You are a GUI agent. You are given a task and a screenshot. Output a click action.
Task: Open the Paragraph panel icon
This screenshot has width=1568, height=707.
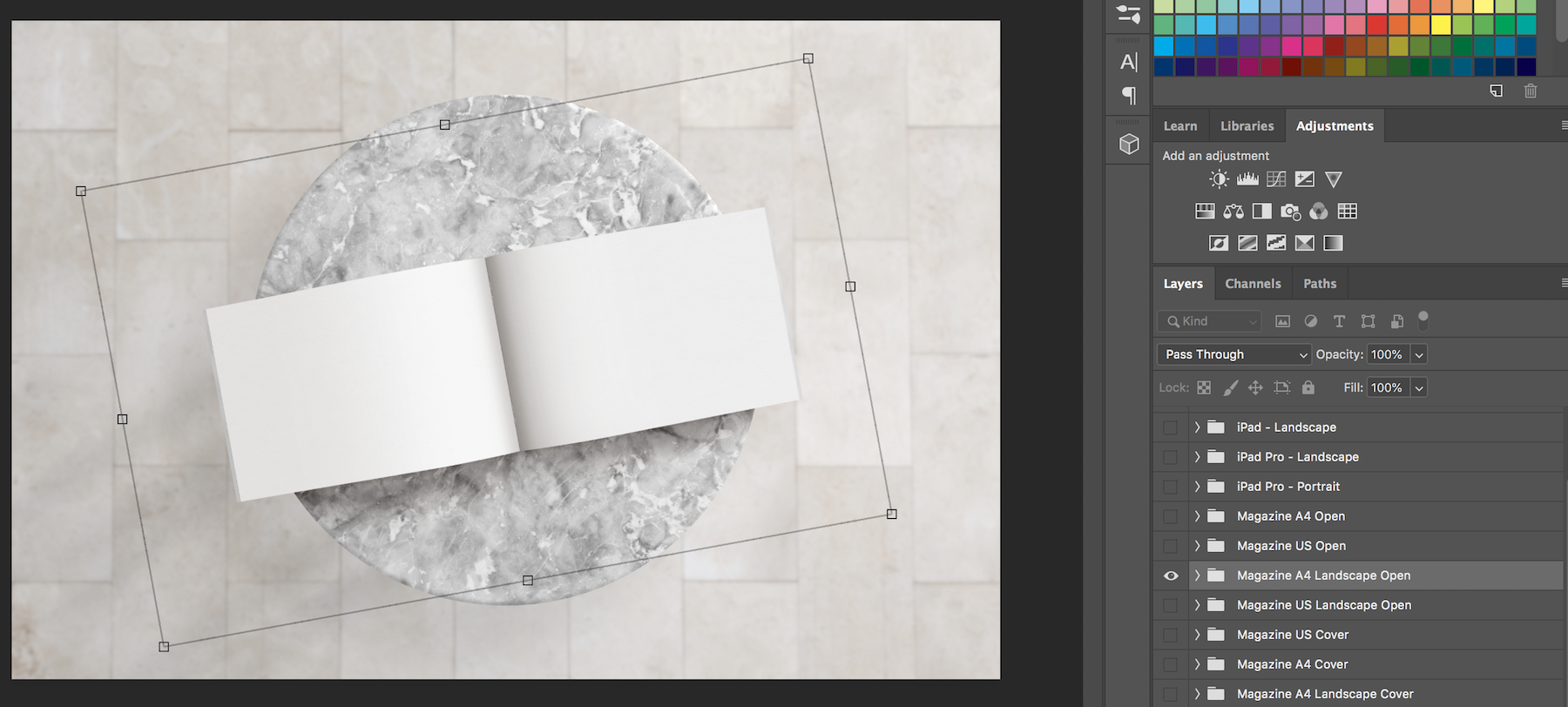click(1129, 95)
